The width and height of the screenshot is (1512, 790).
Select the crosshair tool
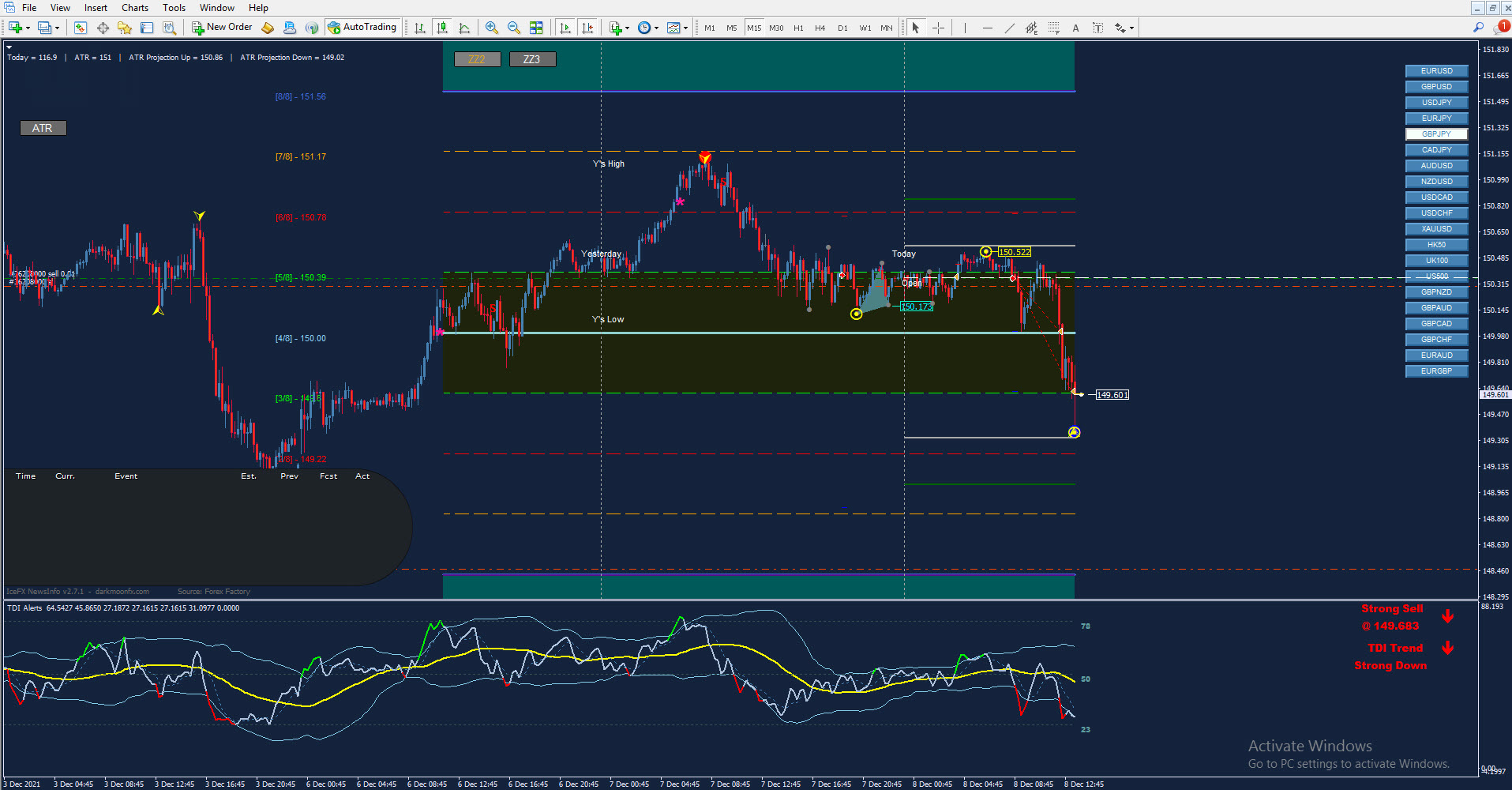pyautogui.click(x=938, y=28)
